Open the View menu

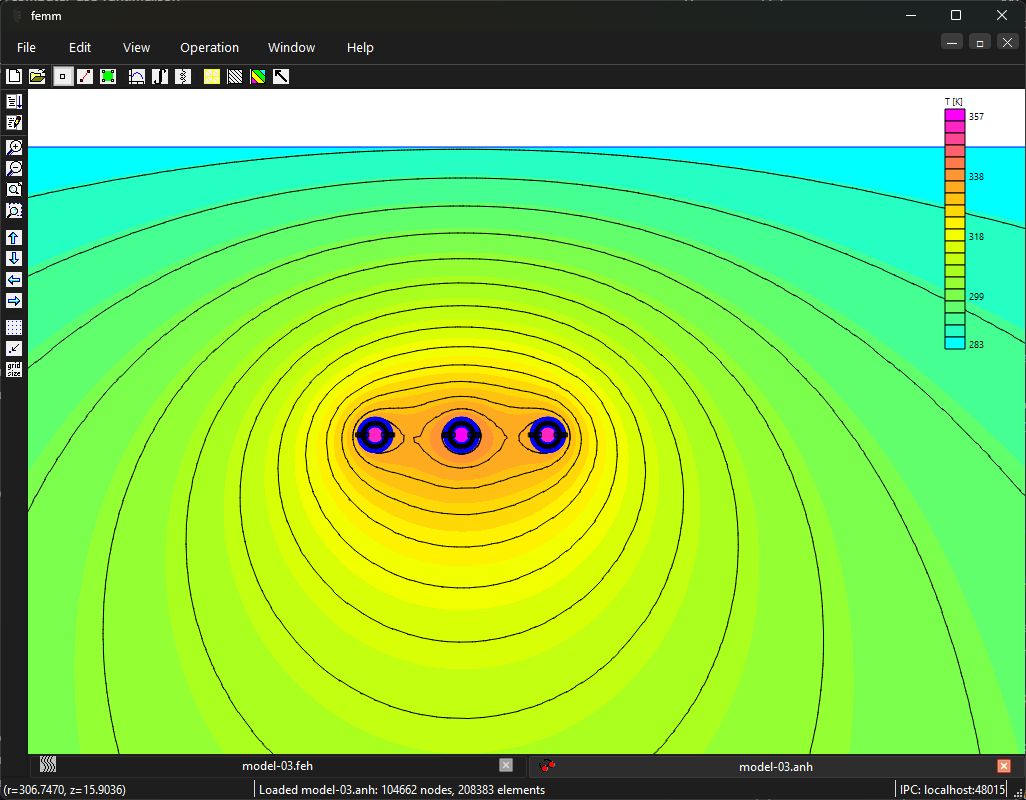136,47
